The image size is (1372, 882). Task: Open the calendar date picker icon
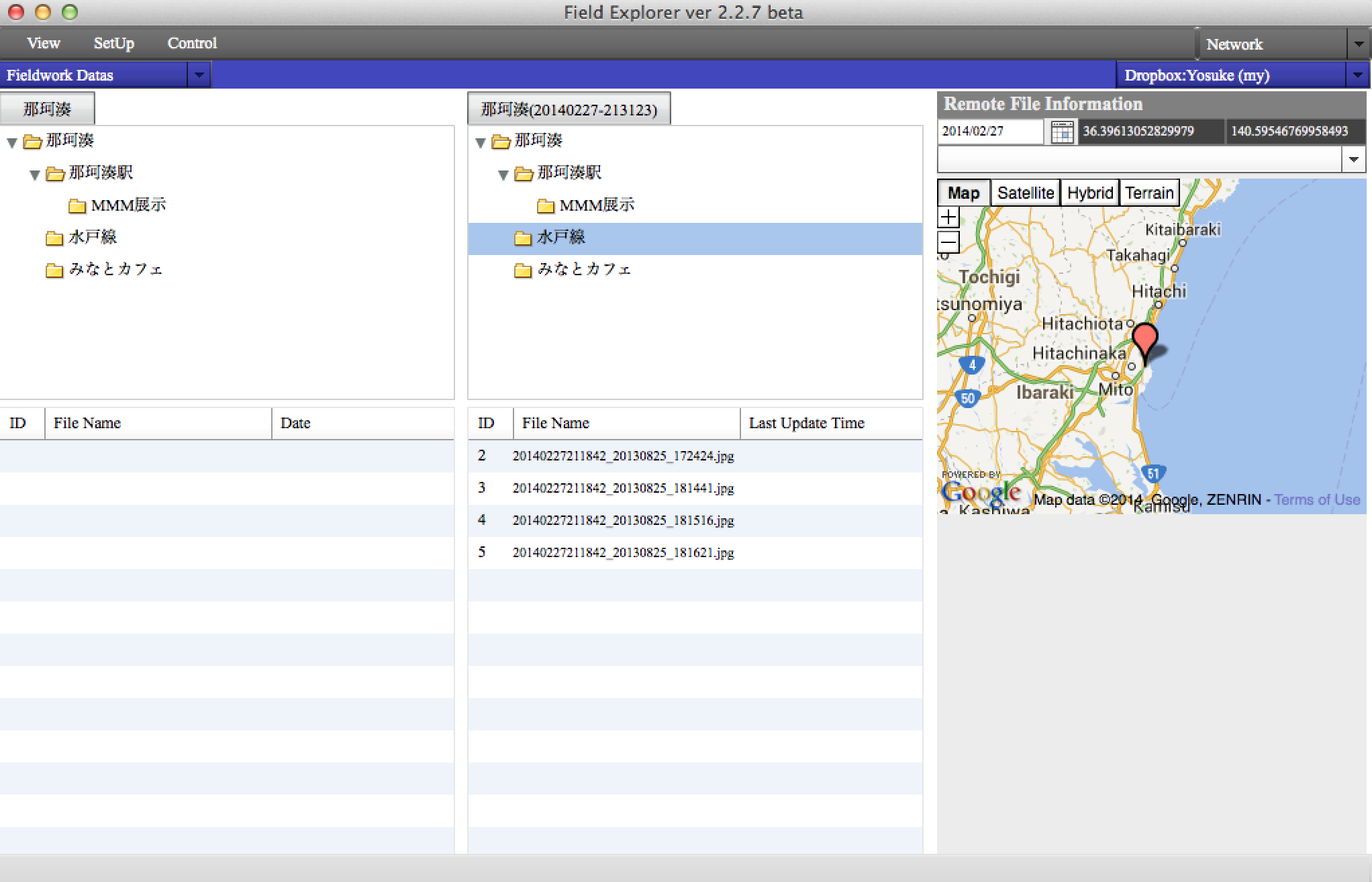pyautogui.click(x=1062, y=132)
